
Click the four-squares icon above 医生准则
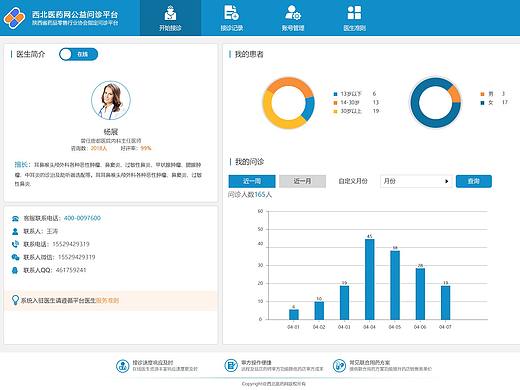[x=354, y=13]
